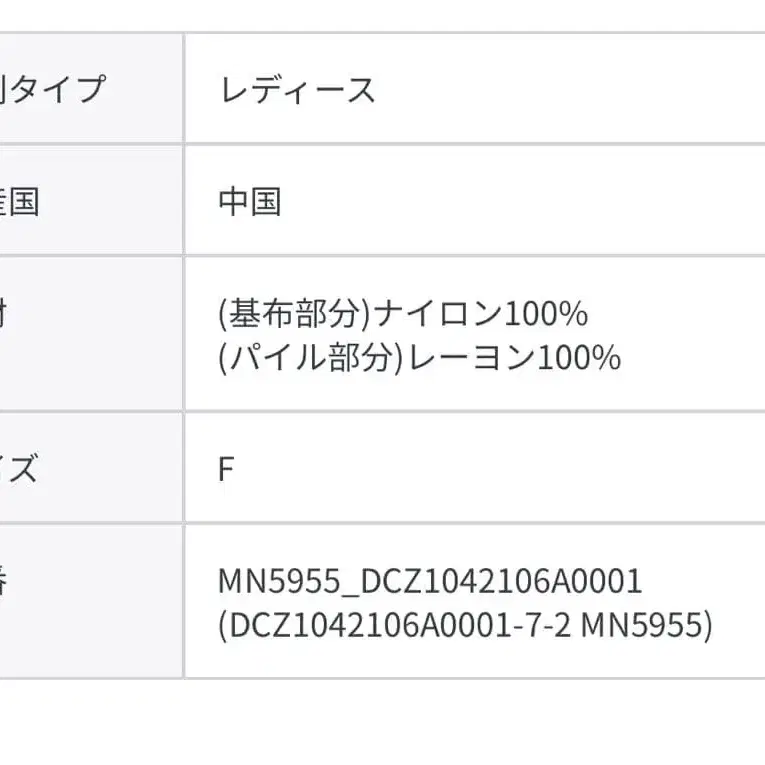Viewport: 765px width, 765px height.
Task: Click the イズ size row label
Action: [20, 469]
